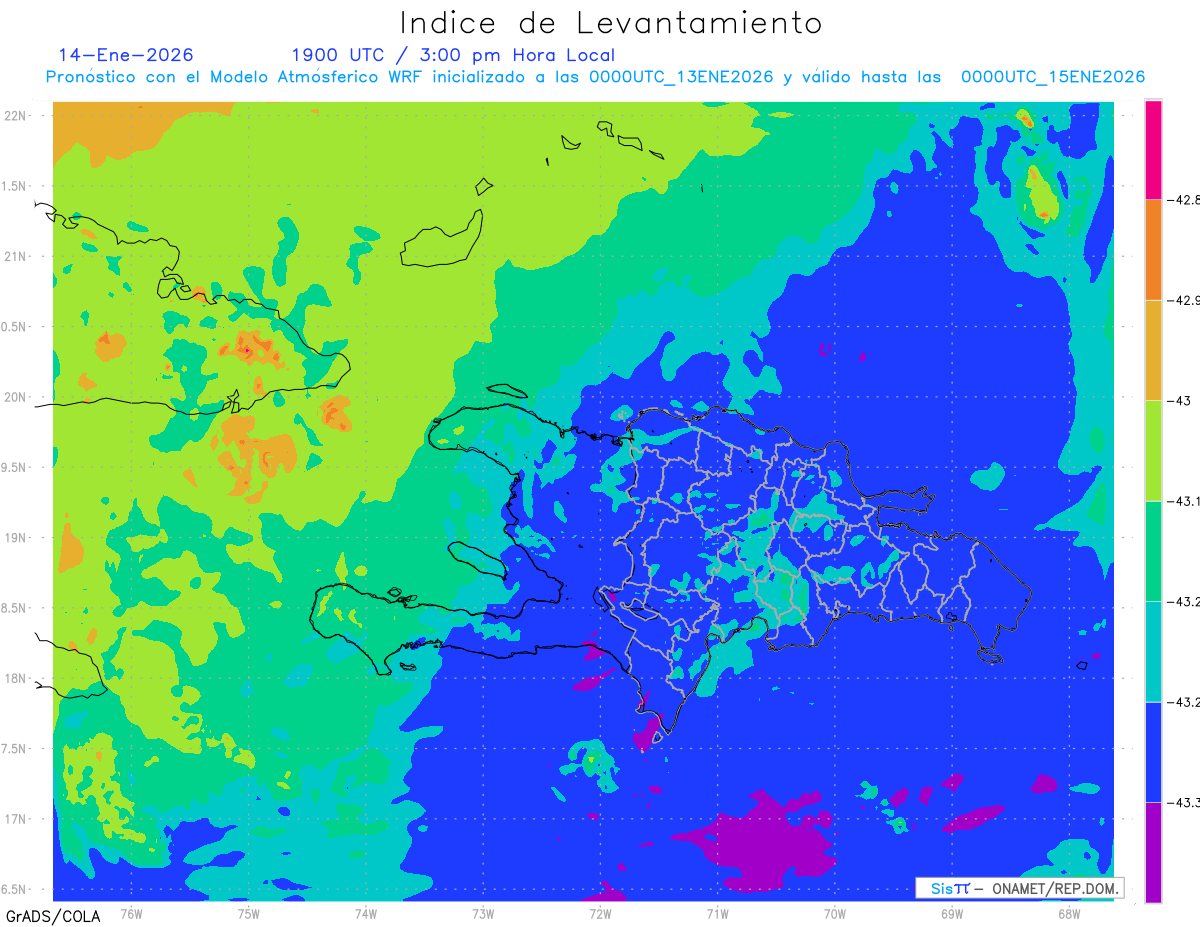Viewport: 1200px width, 927px height.
Task: Click the '75W' longitude label
Action: pos(248,913)
